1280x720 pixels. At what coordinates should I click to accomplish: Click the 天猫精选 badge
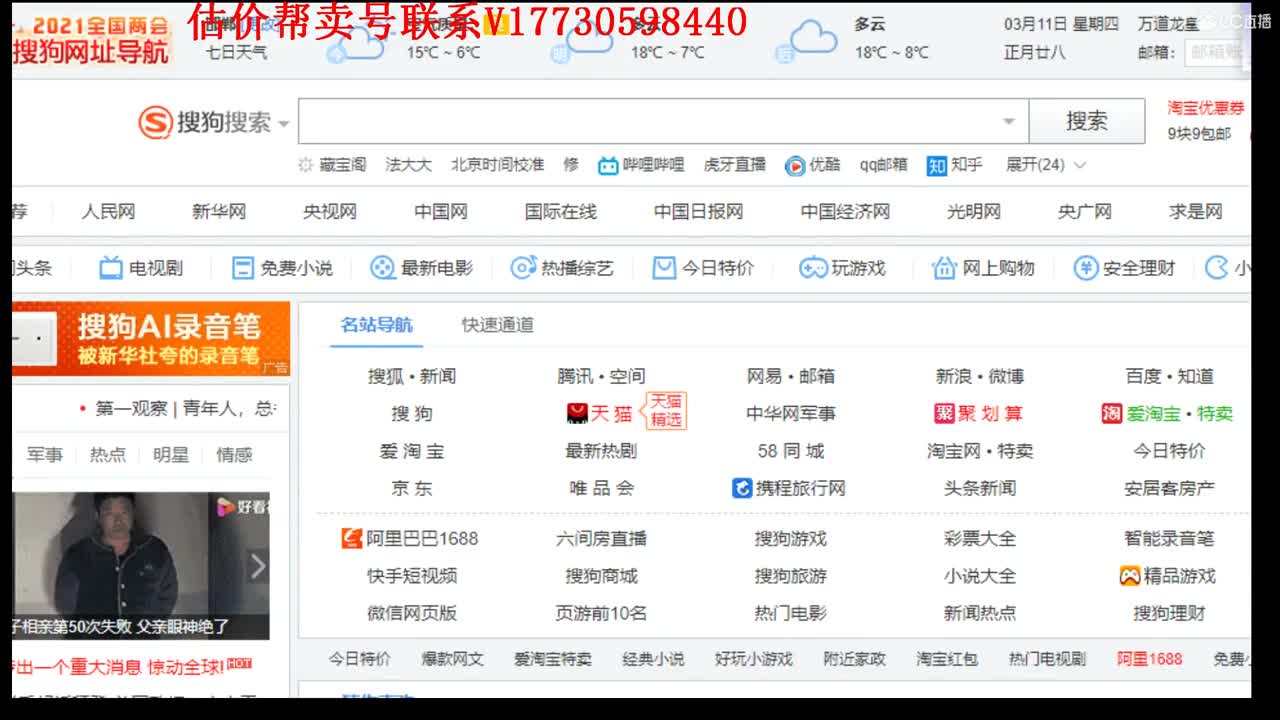pos(666,410)
